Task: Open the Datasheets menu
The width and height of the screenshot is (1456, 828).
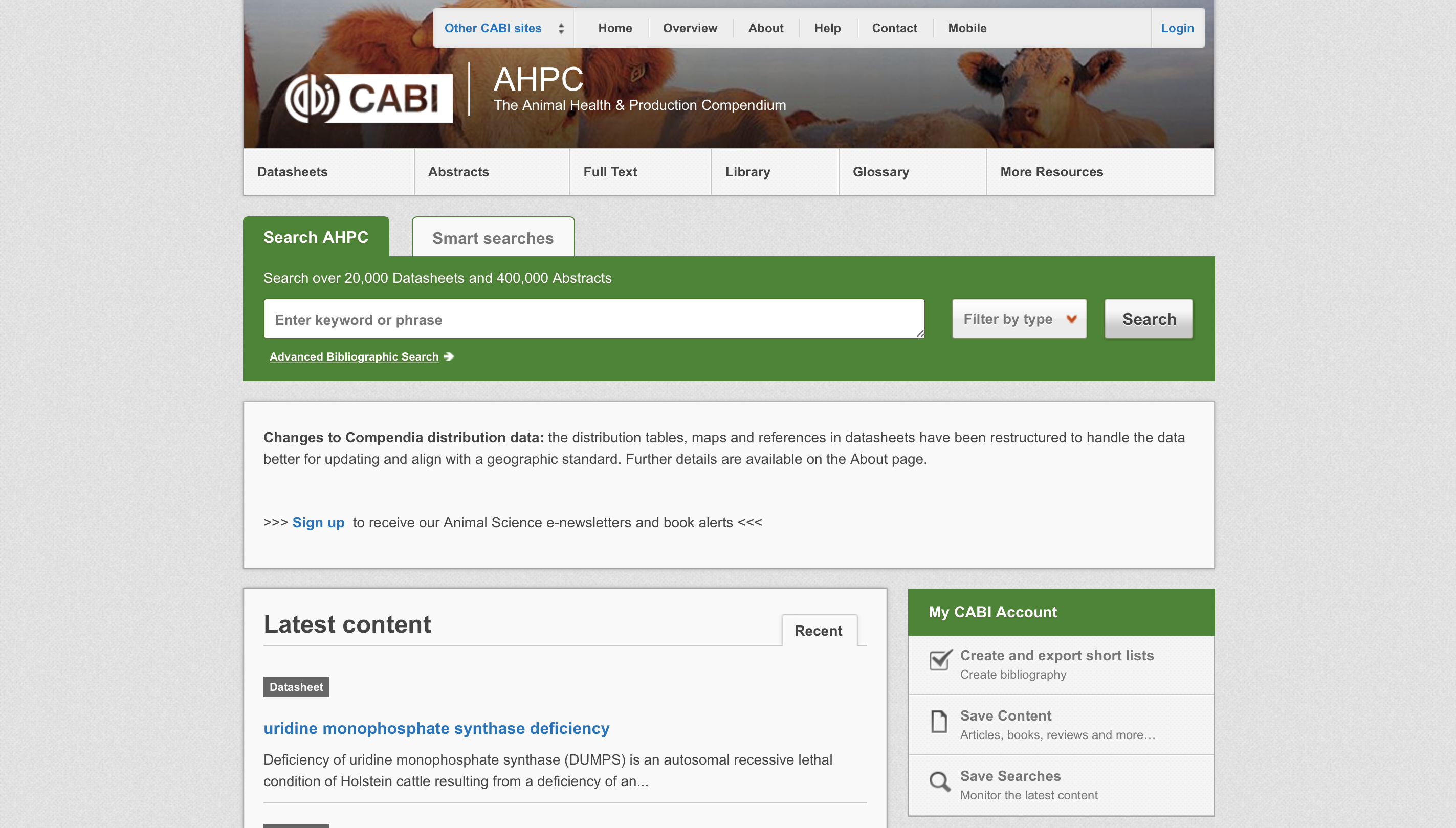Action: (329, 172)
